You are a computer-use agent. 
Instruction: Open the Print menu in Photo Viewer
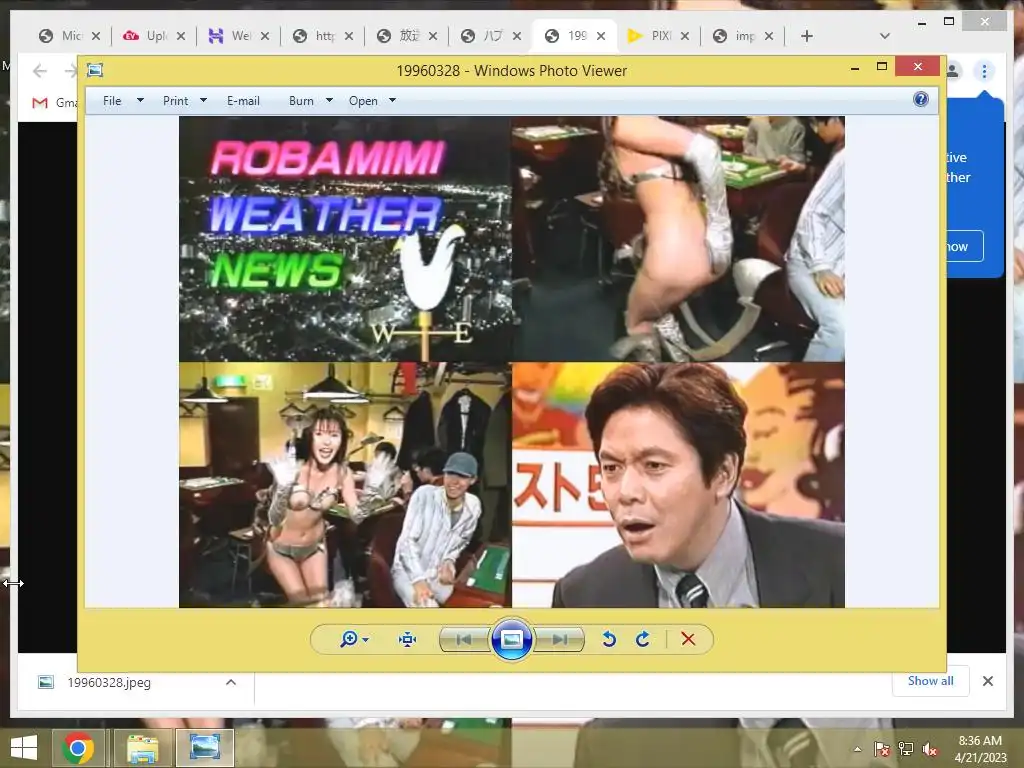click(176, 101)
